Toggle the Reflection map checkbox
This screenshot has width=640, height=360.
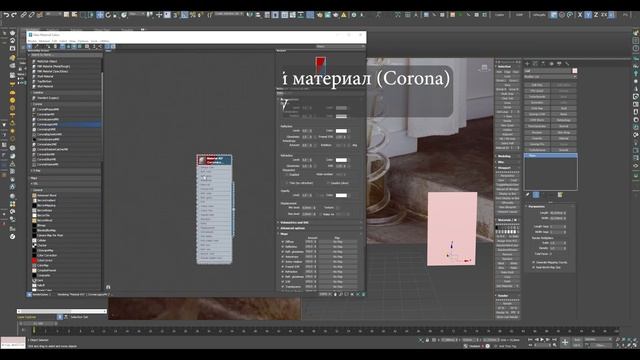tap(282, 247)
